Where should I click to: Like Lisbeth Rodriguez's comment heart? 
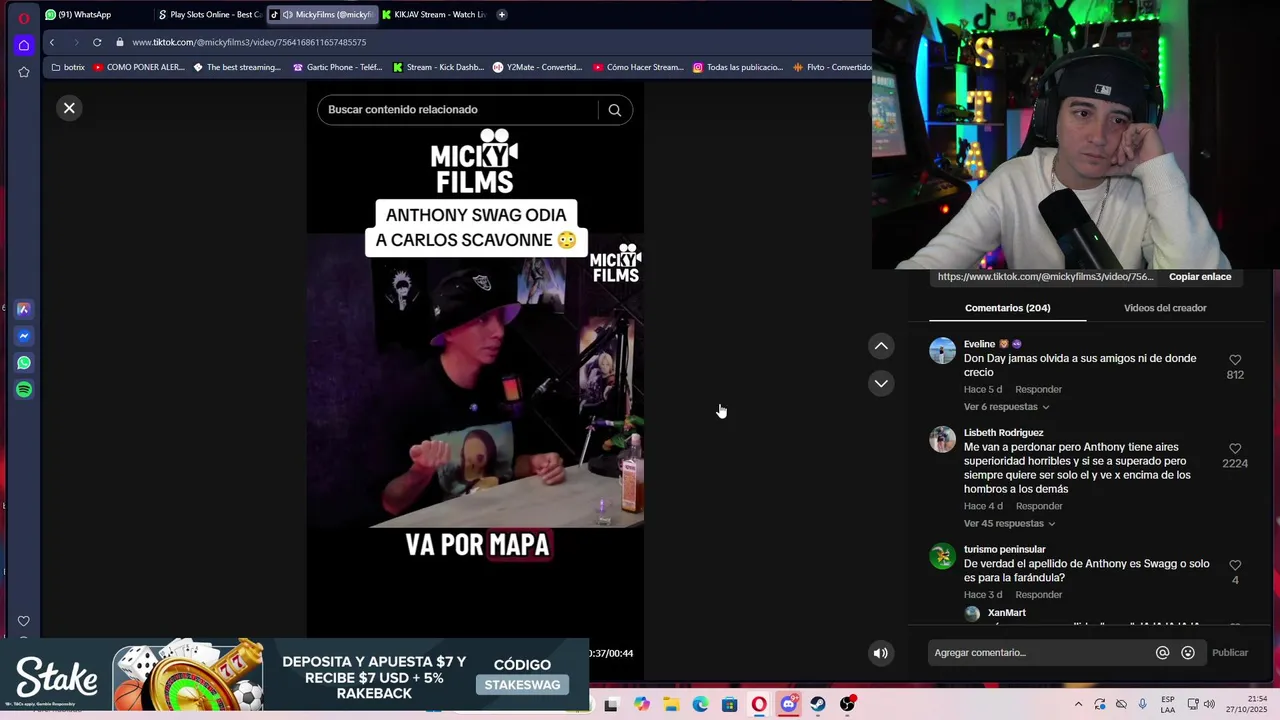(1235, 449)
